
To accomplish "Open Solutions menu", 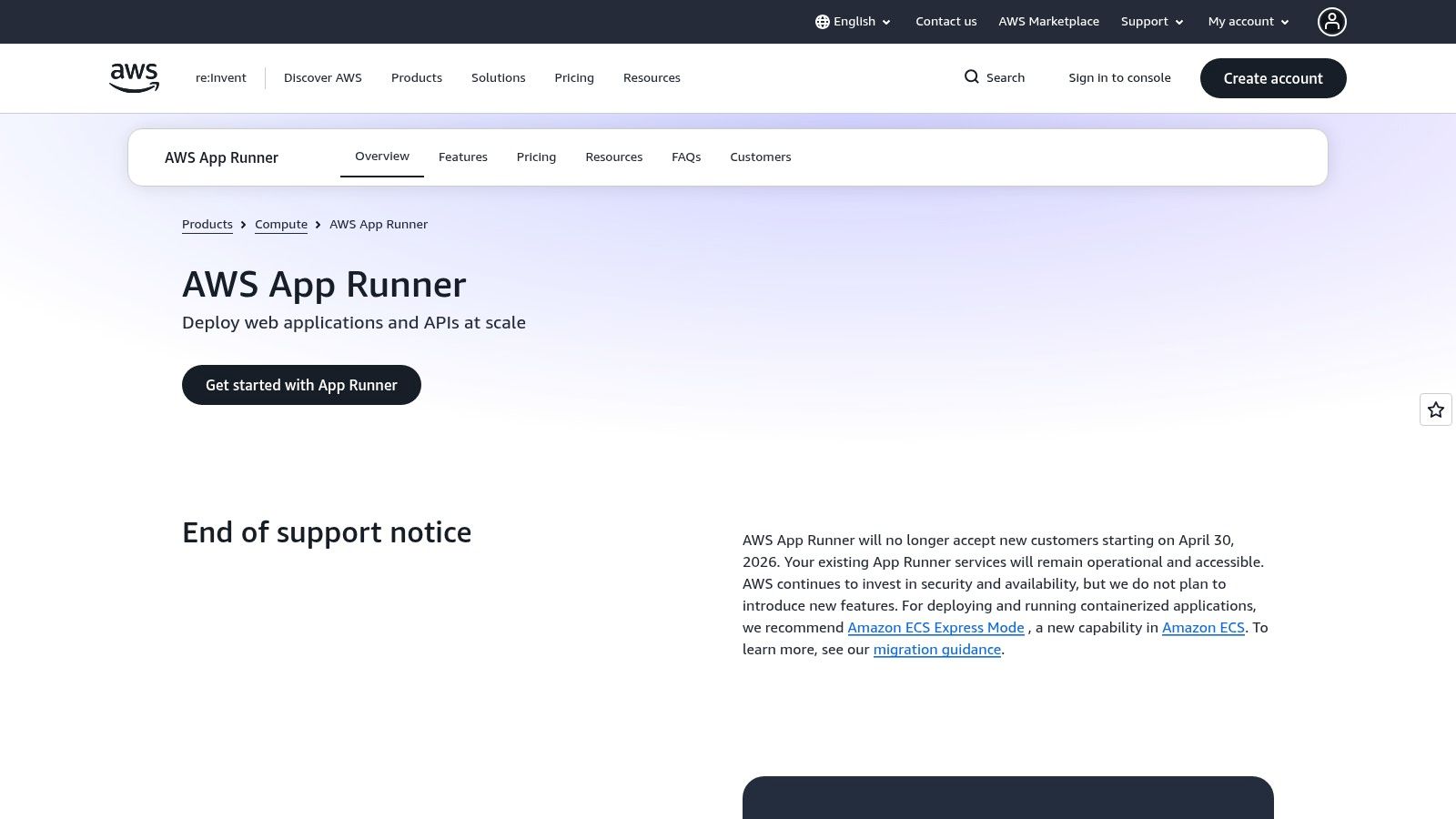I will click(x=499, y=78).
